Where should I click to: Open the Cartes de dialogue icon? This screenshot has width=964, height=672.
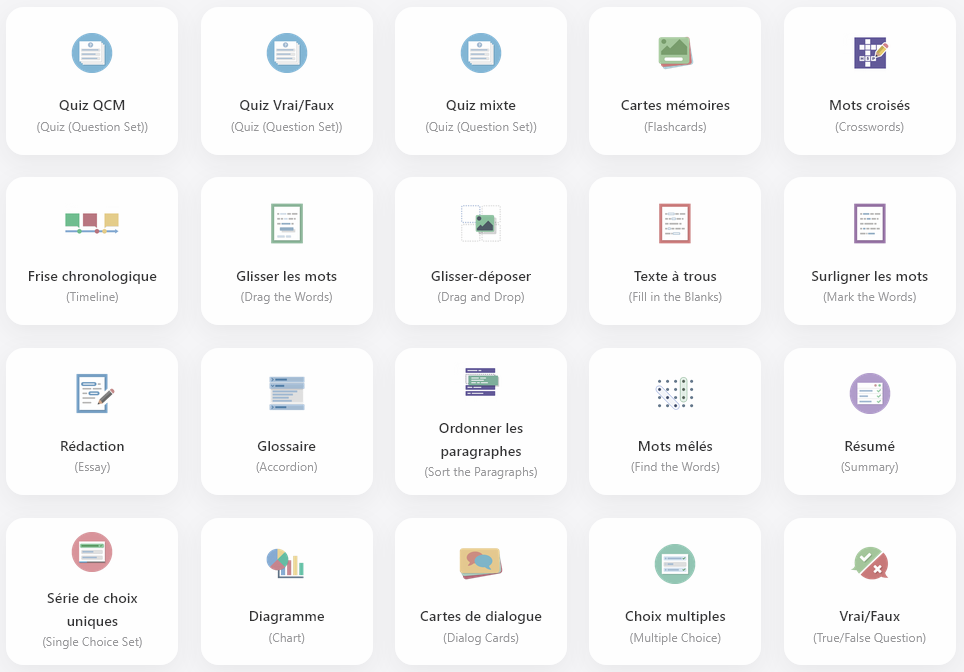(x=481, y=563)
